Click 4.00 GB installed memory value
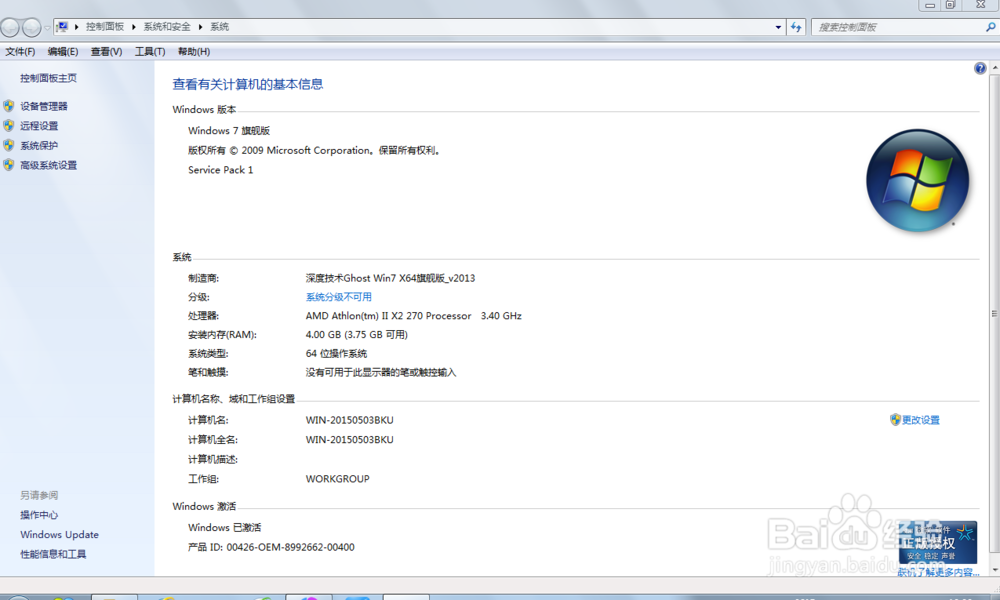The image size is (1000, 600). tap(357, 335)
